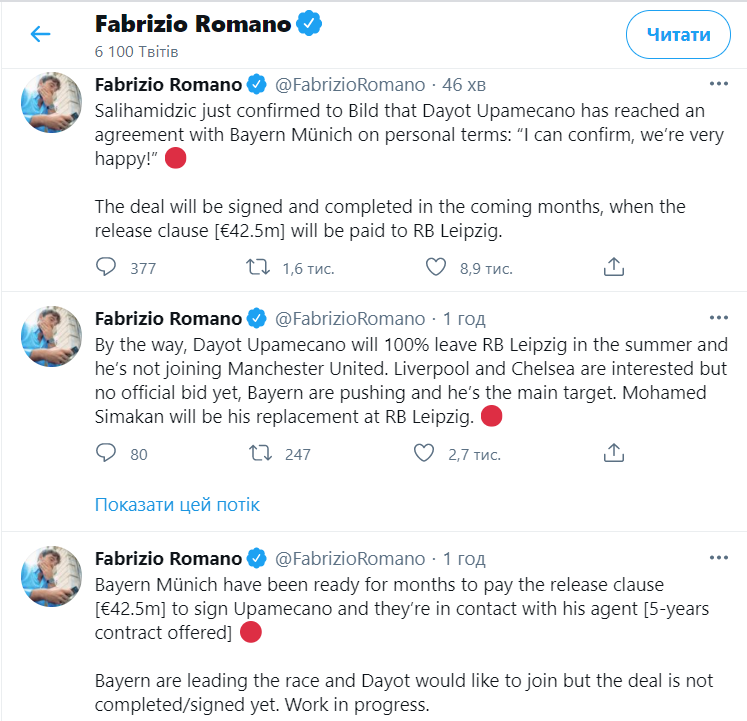Viewport: 747px width, 721px height.
Task: Reply to the Mohamed Simakan replacement tweet
Action: point(106,453)
